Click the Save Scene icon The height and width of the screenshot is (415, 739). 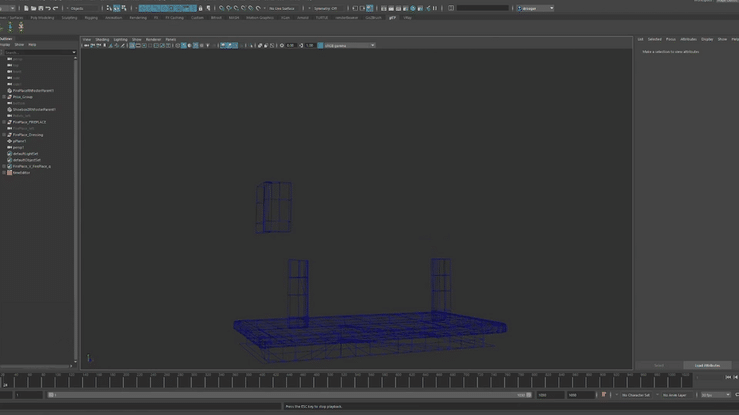click(x=41, y=8)
